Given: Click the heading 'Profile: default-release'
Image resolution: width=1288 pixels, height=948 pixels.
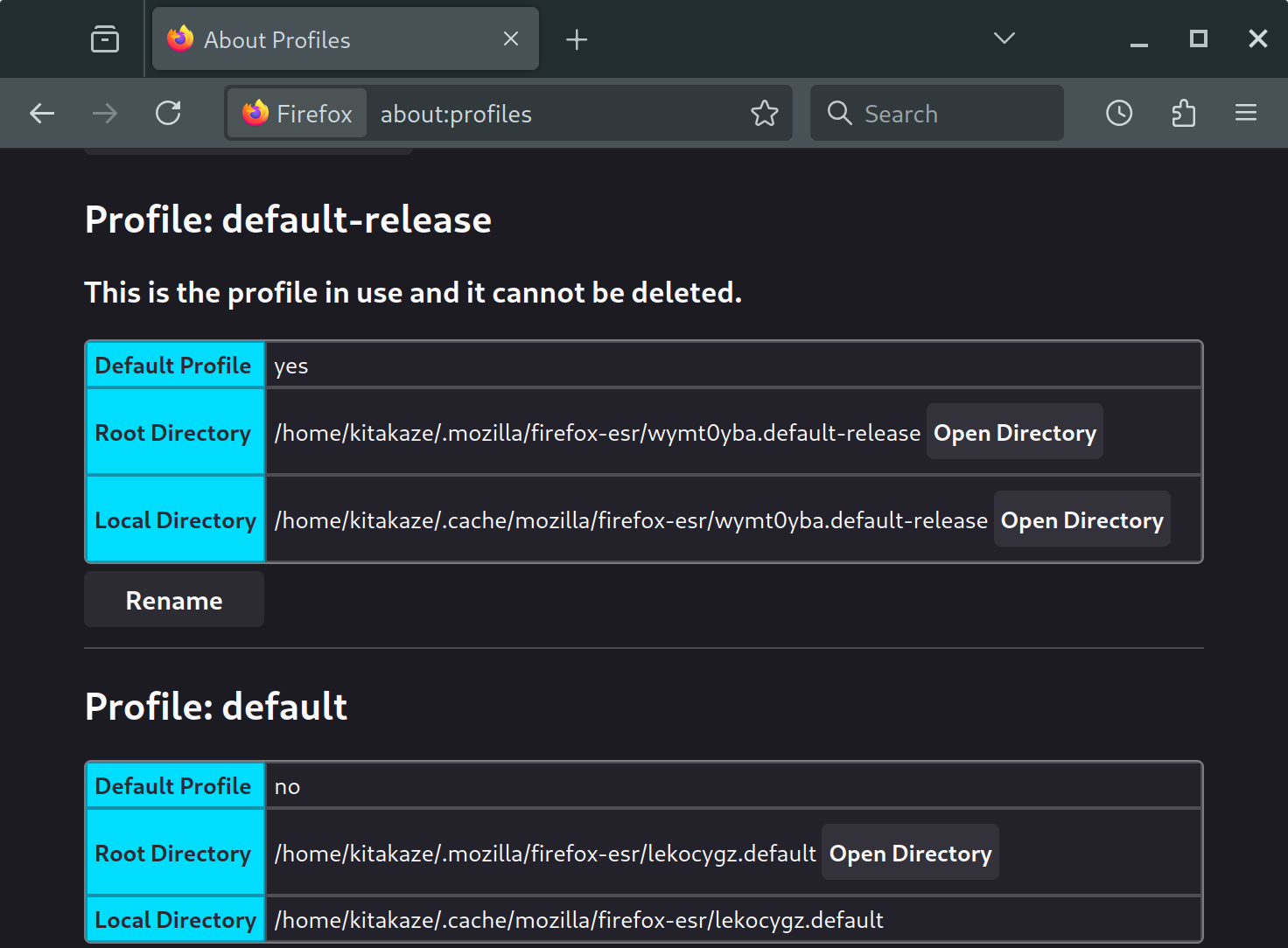Looking at the screenshot, I should coord(288,220).
